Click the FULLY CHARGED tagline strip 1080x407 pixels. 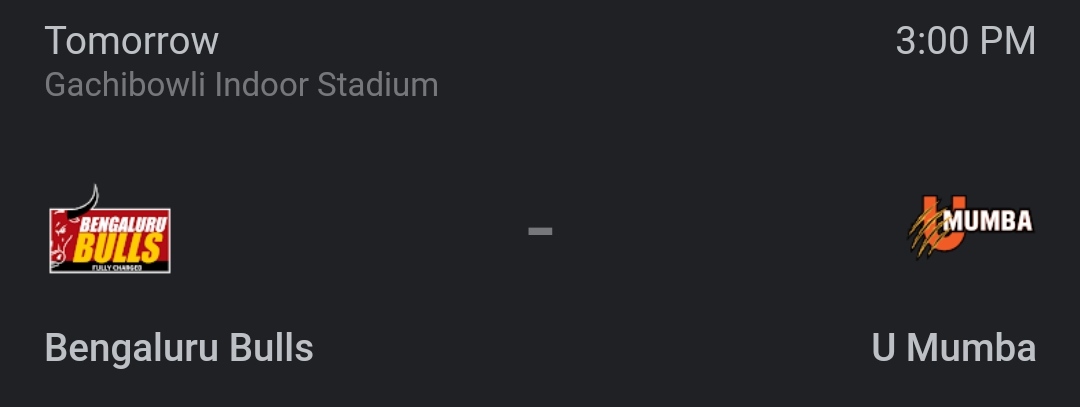click(117, 267)
